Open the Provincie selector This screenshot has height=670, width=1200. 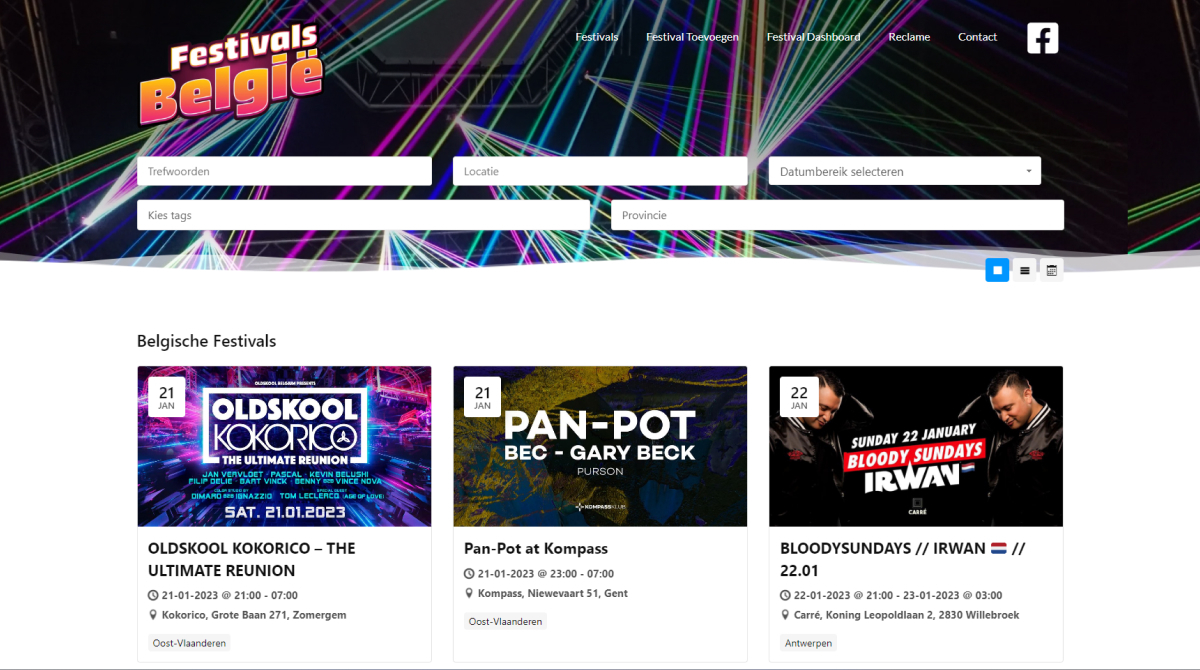[837, 215]
